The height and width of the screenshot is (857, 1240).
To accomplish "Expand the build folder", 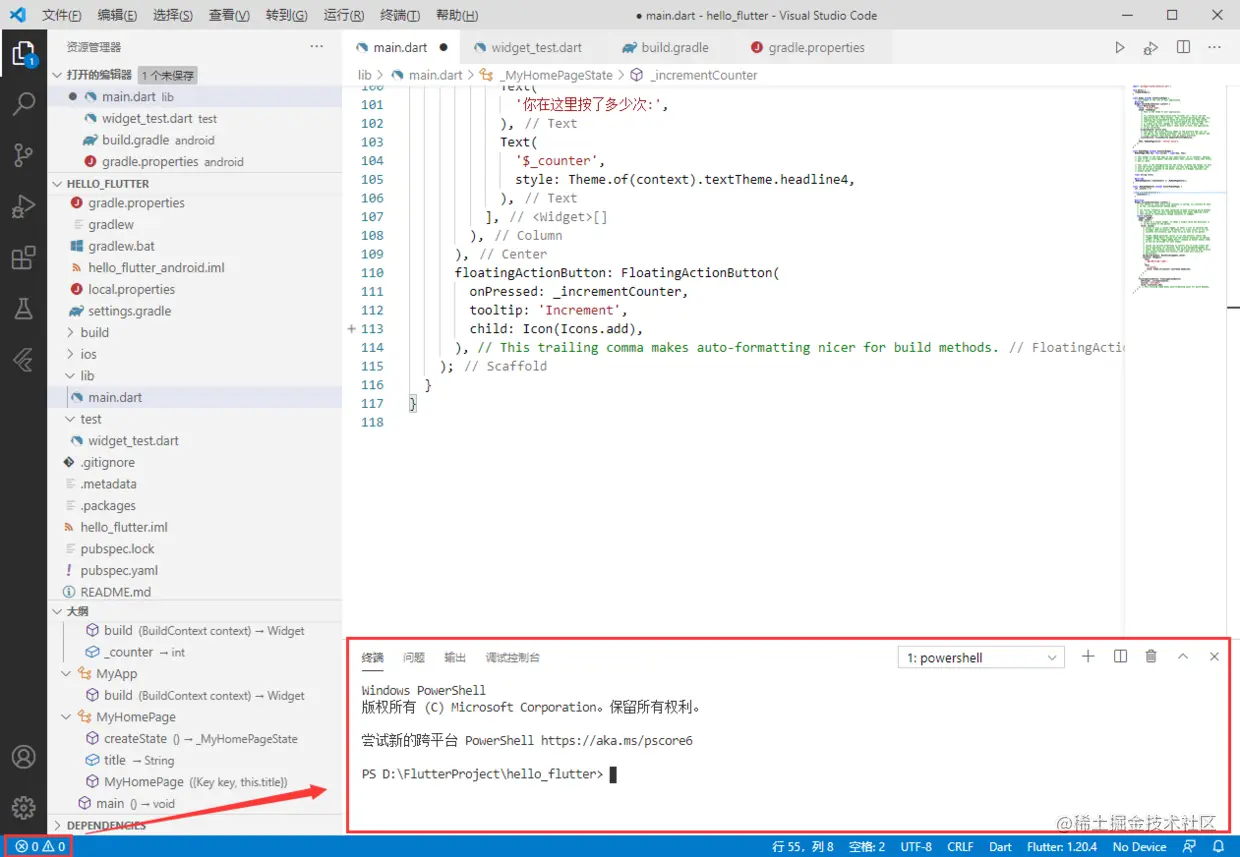I will (x=70, y=332).
